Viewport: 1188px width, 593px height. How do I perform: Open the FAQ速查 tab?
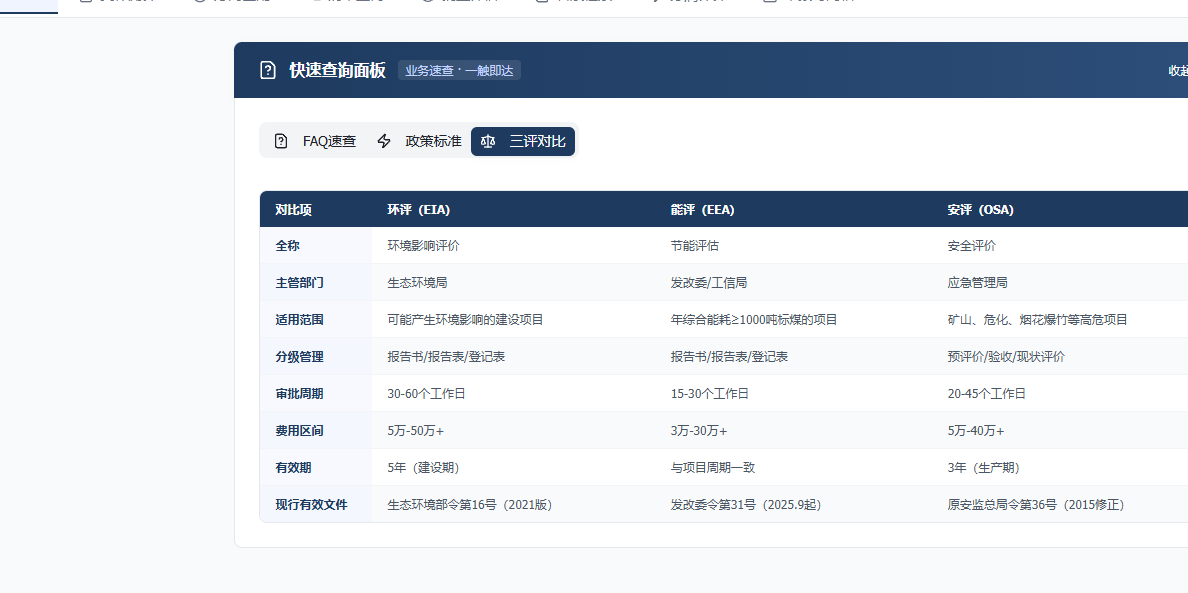[x=314, y=141]
